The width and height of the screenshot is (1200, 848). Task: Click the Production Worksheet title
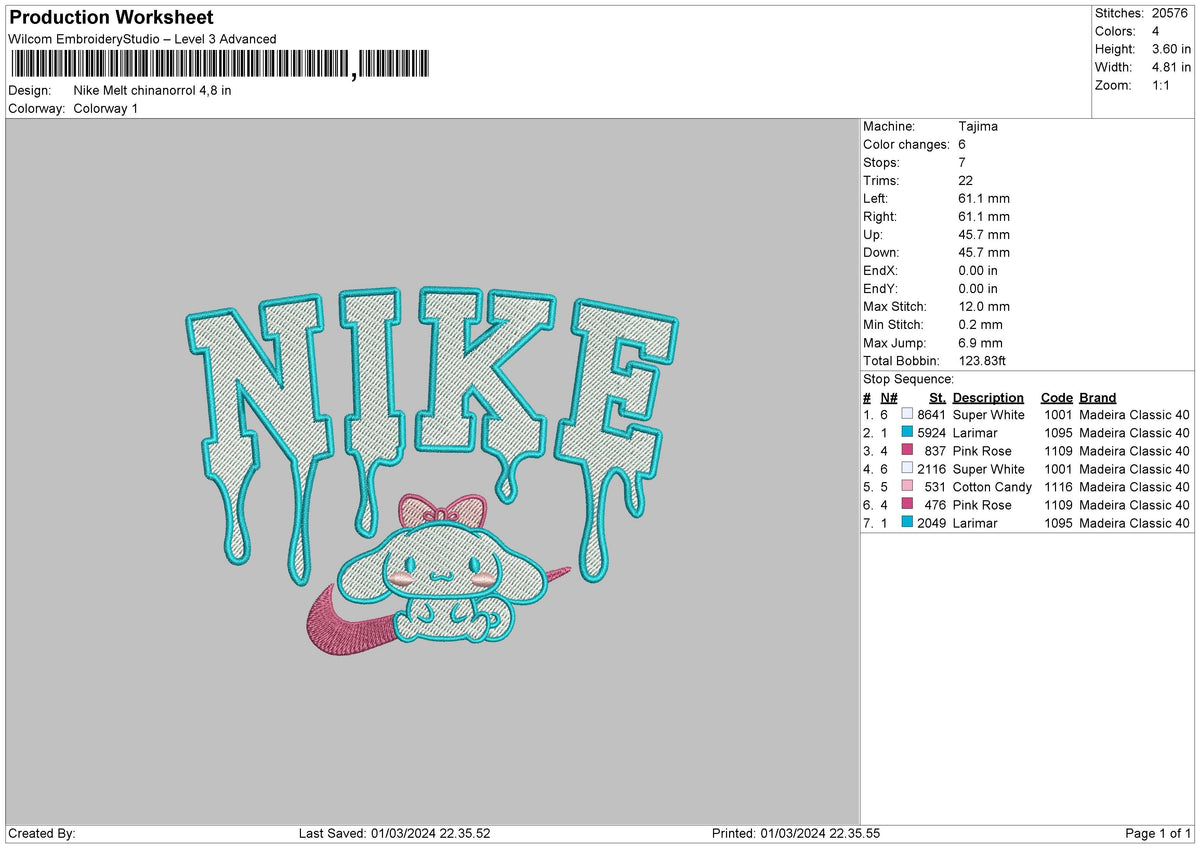coord(110,17)
